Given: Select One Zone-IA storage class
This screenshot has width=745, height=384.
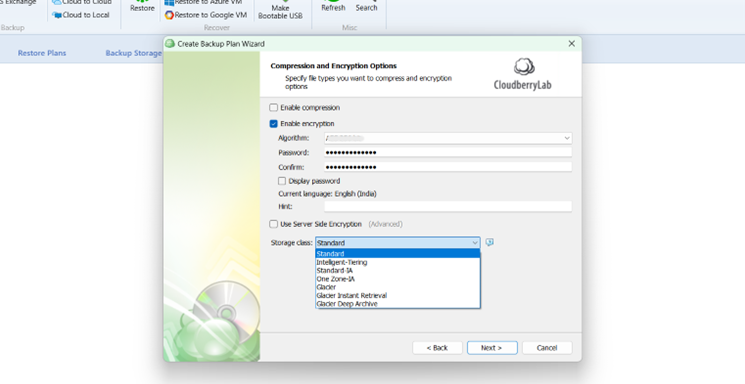Looking at the screenshot, I should (x=398, y=279).
